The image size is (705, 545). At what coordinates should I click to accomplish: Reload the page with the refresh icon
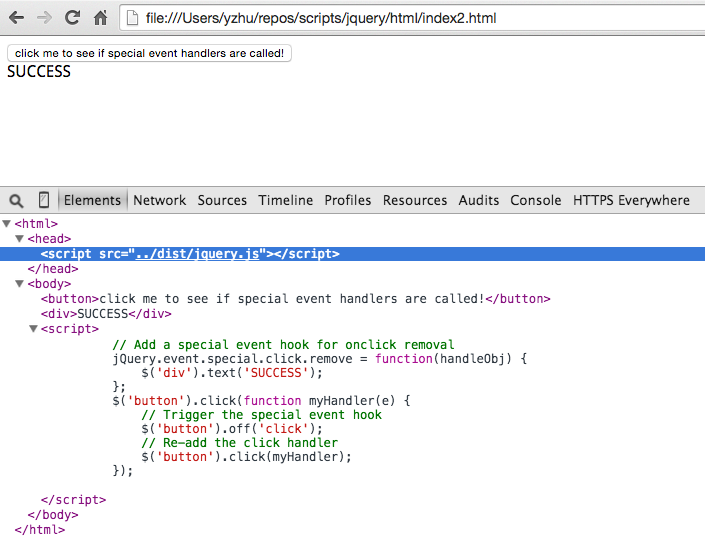[72, 18]
